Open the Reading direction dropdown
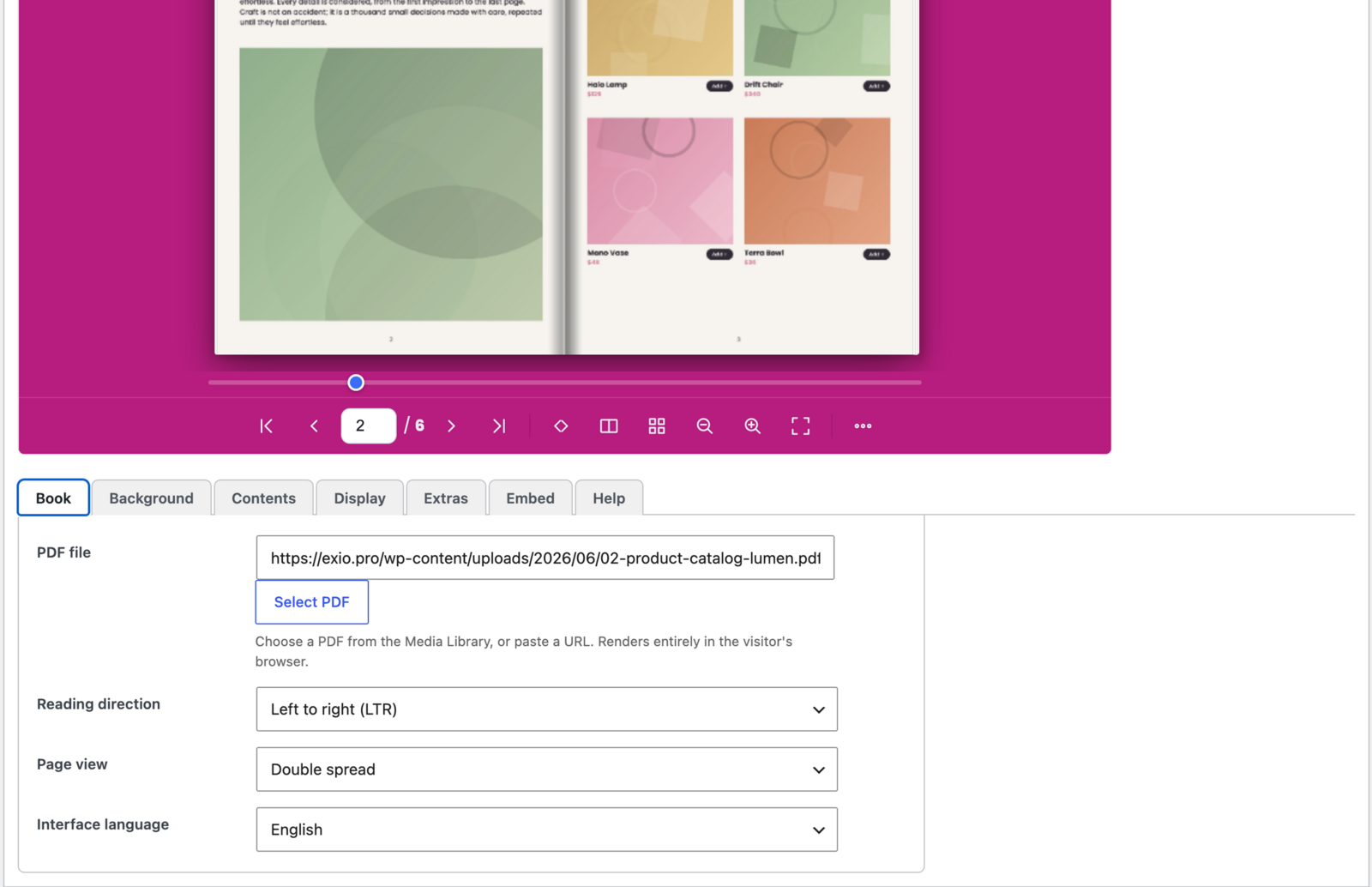This screenshot has height=887, width=1372. 546,709
